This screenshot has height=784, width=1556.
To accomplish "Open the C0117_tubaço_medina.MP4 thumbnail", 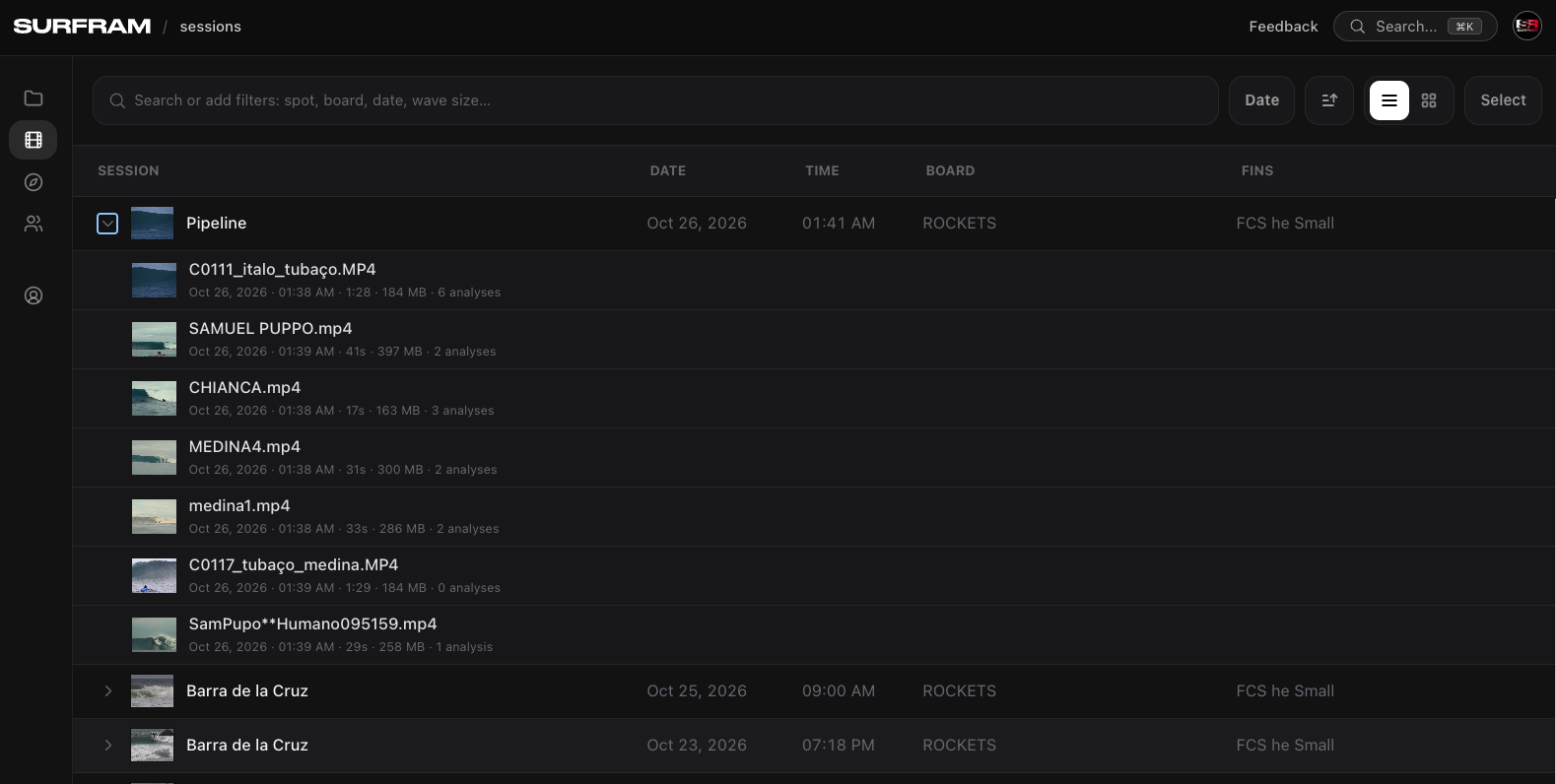I will [x=154, y=576].
